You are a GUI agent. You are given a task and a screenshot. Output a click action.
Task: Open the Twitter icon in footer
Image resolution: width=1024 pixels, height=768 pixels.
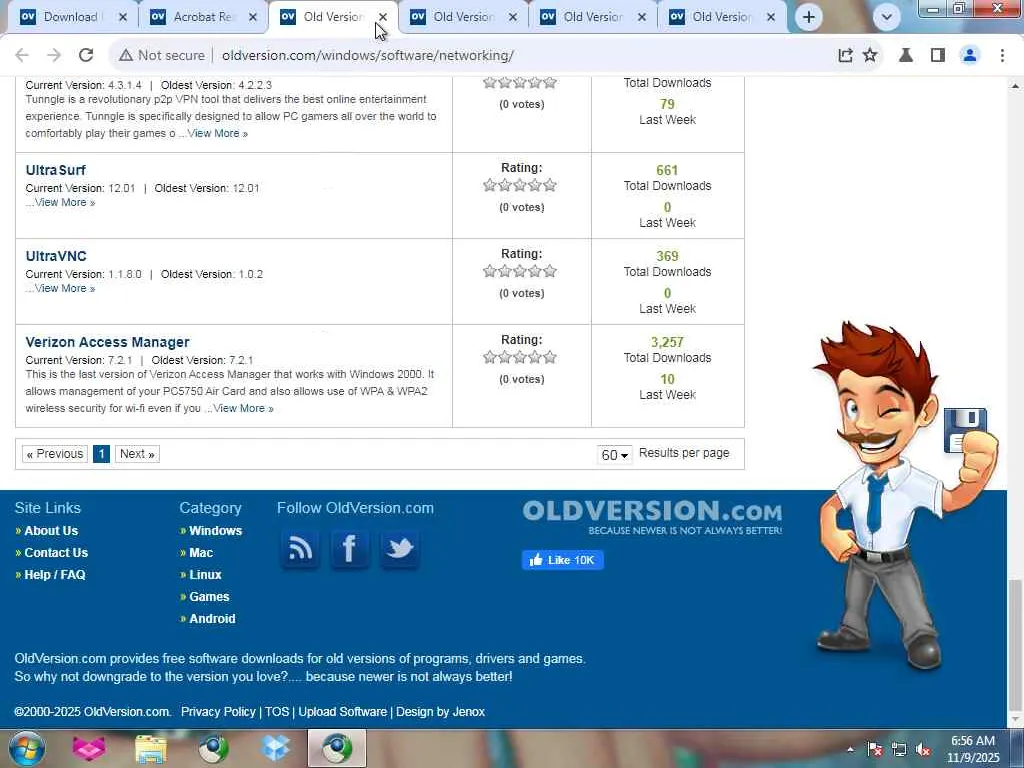point(399,549)
